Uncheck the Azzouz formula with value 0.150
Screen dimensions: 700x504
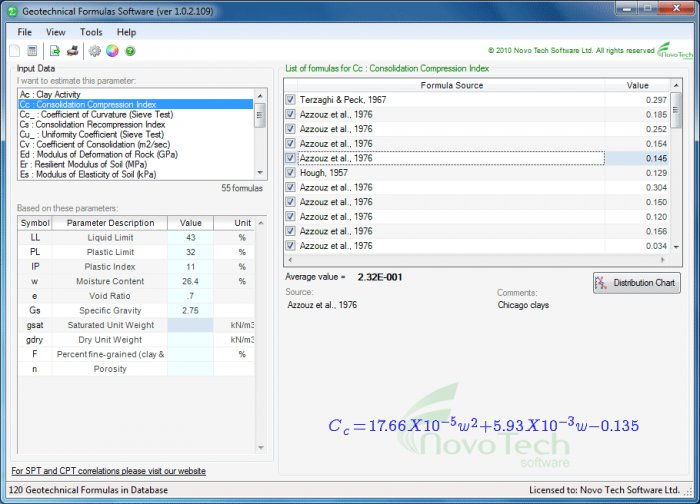click(x=291, y=202)
